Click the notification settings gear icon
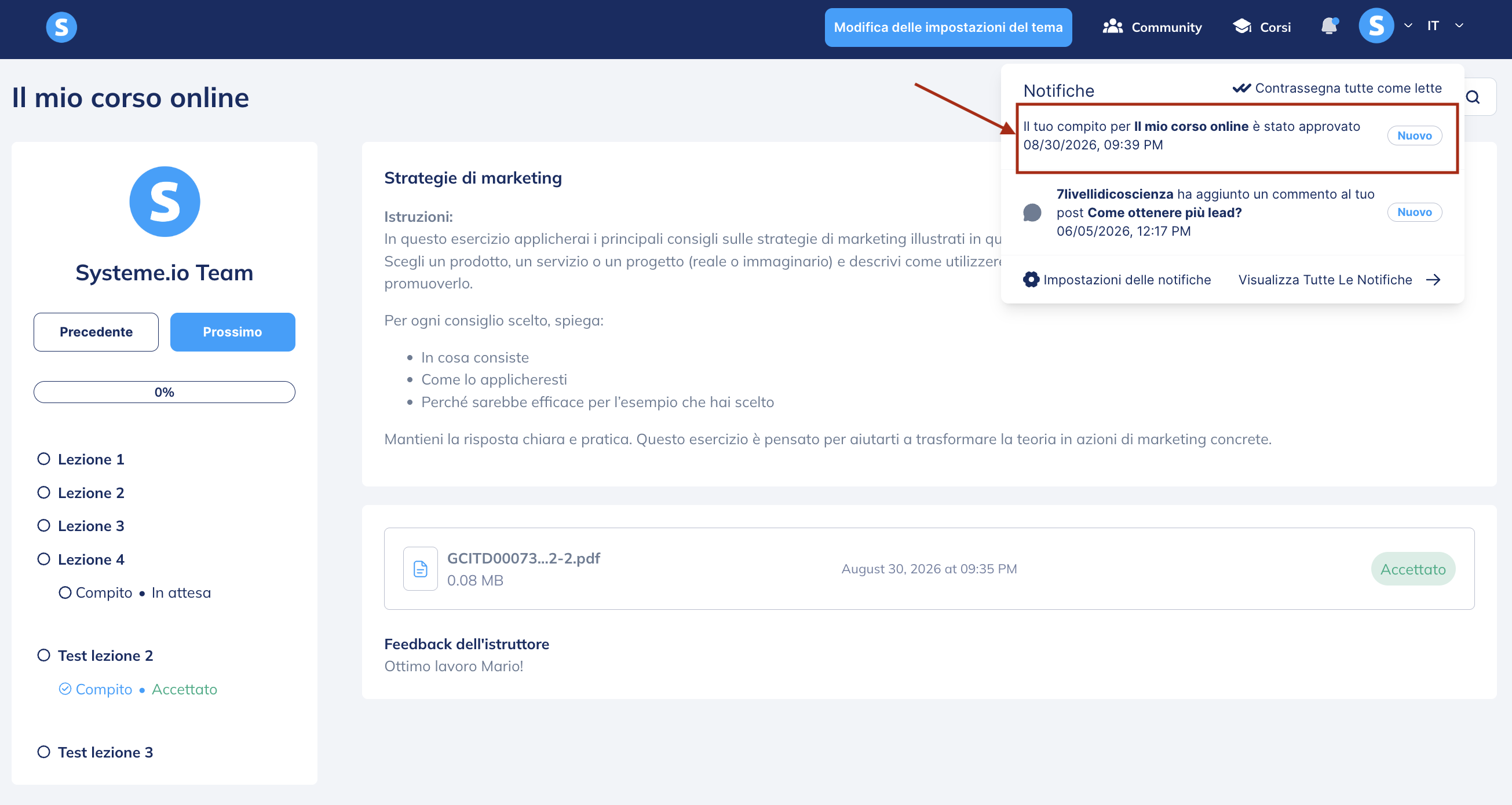 (1031, 280)
